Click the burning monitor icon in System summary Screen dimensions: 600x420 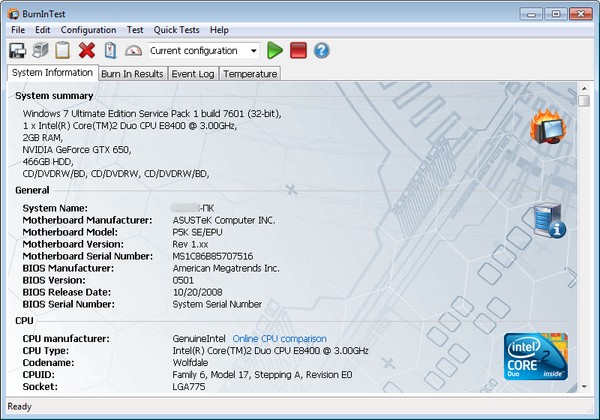point(549,127)
